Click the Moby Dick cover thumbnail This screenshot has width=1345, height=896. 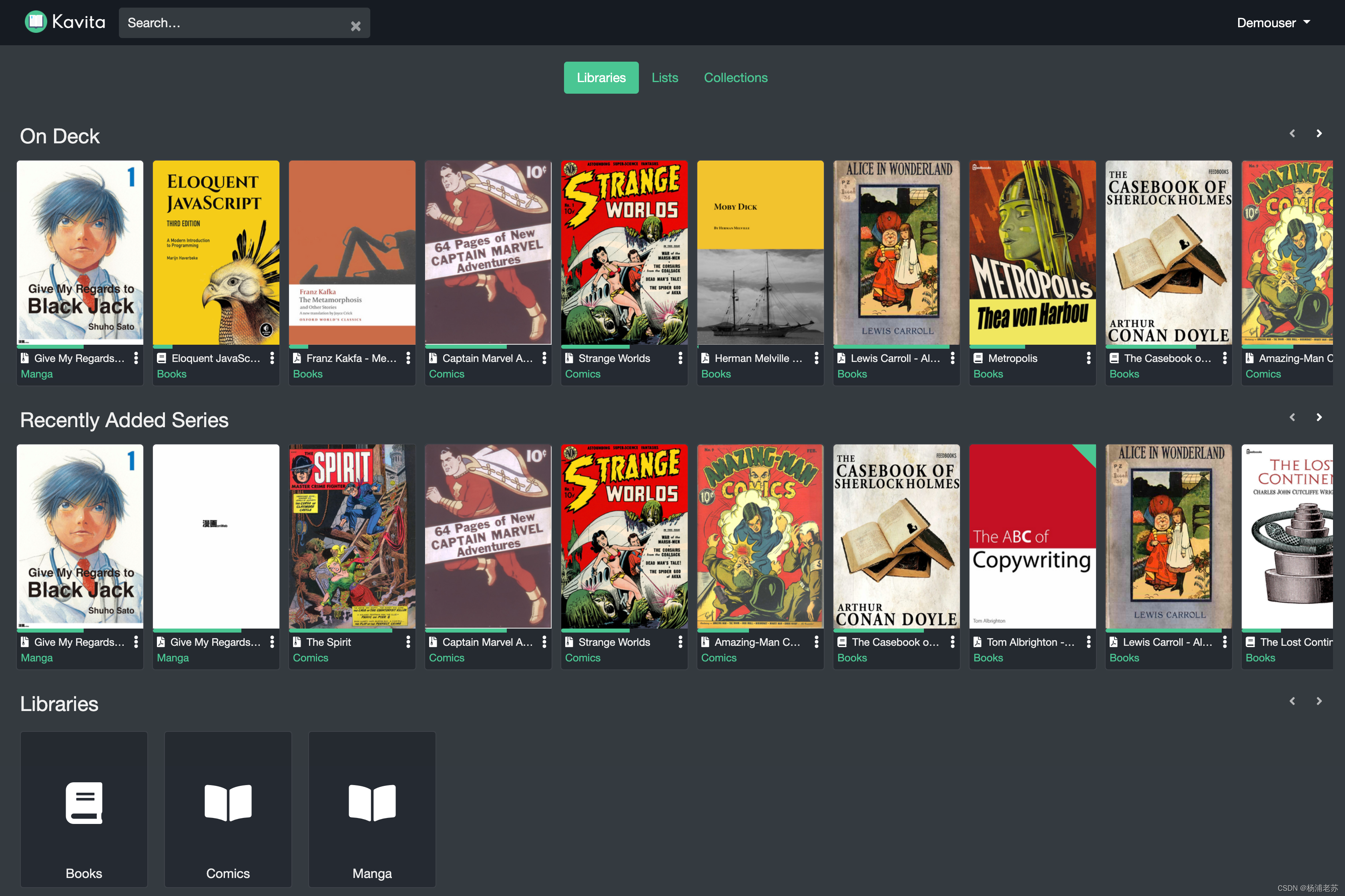(x=760, y=252)
